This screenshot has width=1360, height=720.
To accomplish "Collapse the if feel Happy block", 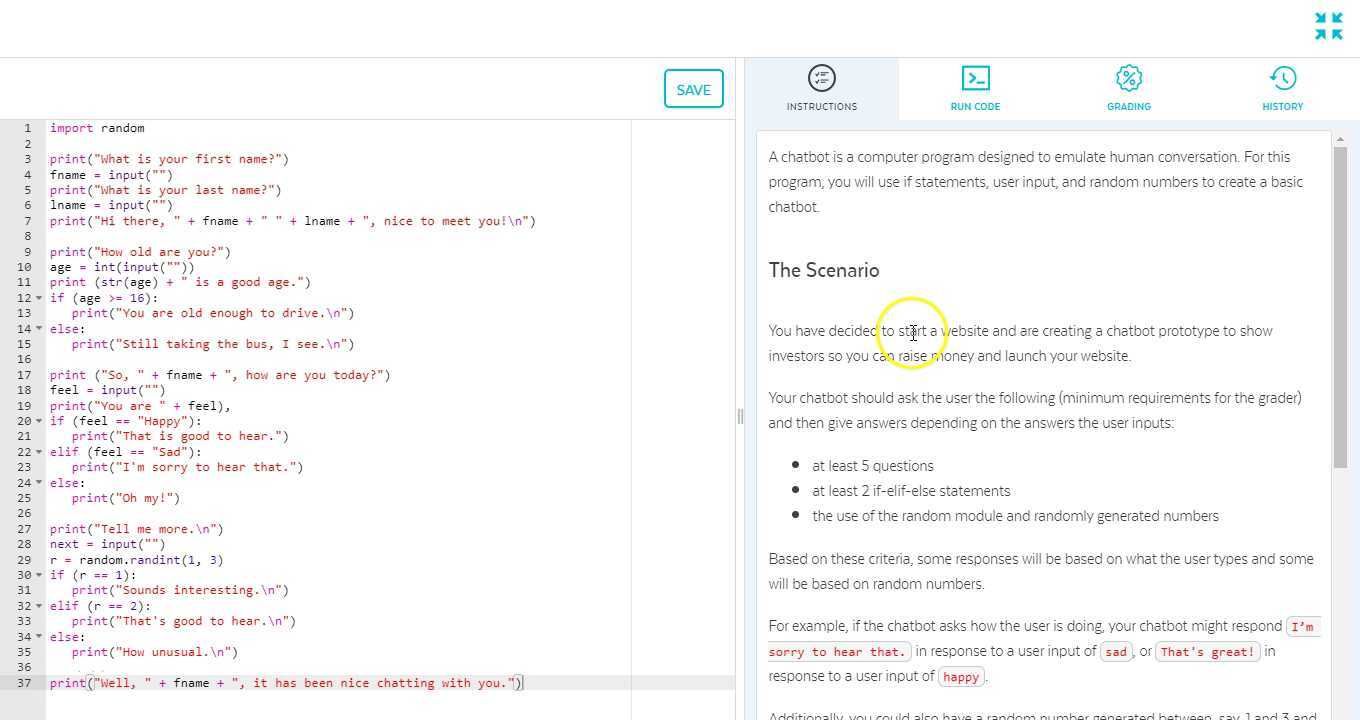I will pos(38,420).
